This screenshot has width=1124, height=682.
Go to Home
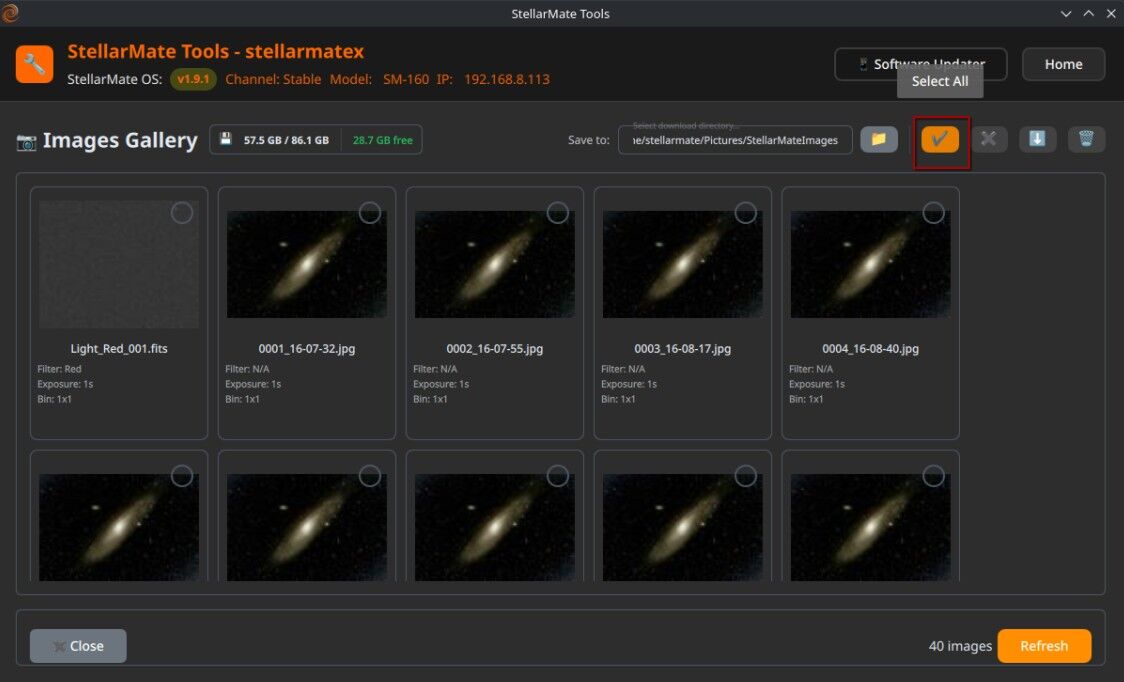point(1063,64)
